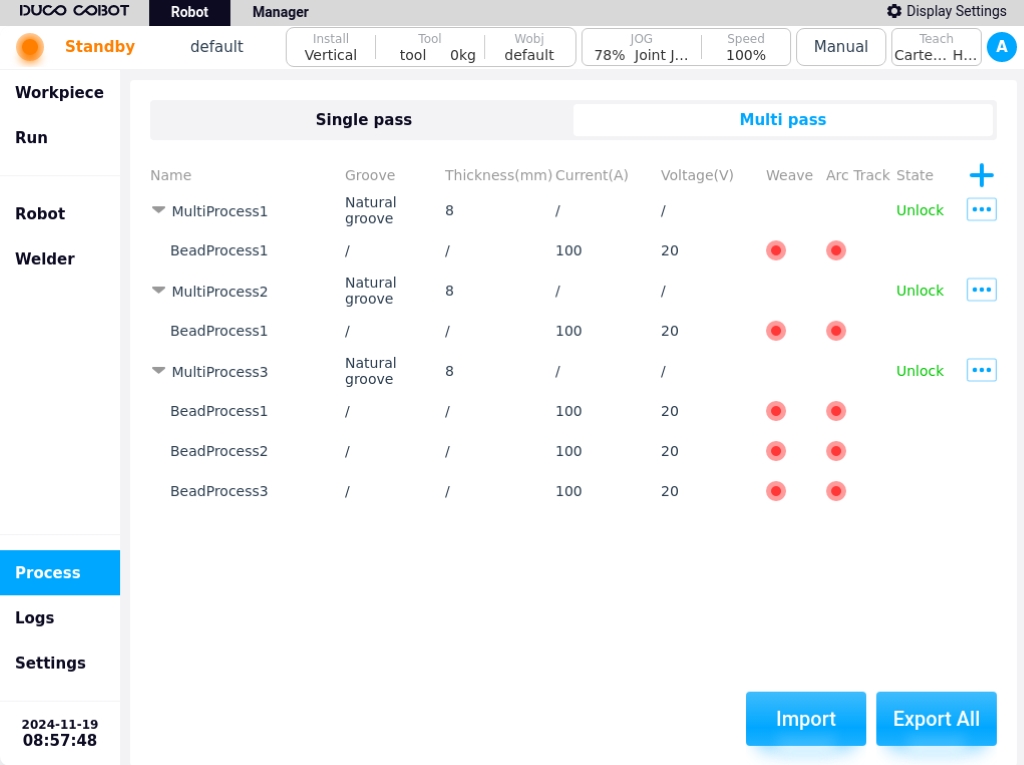The width and height of the screenshot is (1024, 765).
Task: Toggle Weave for MultiProcess1 BeadProcess1
Action: coord(776,250)
